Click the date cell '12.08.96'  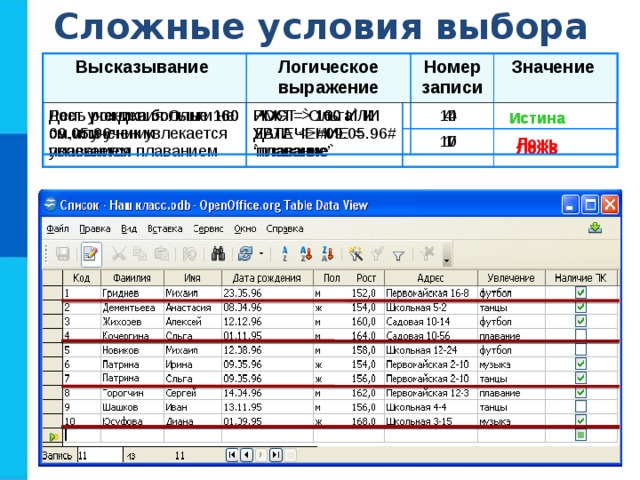point(267,350)
